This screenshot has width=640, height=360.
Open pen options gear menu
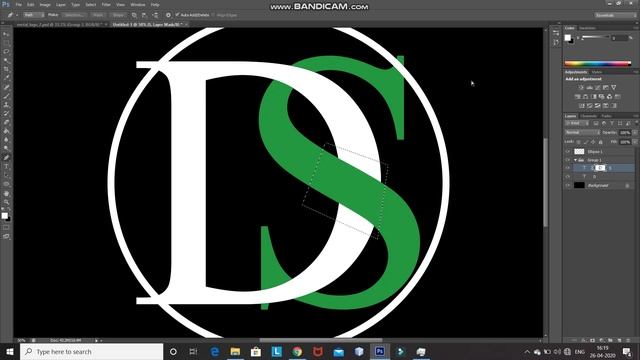tap(168, 15)
